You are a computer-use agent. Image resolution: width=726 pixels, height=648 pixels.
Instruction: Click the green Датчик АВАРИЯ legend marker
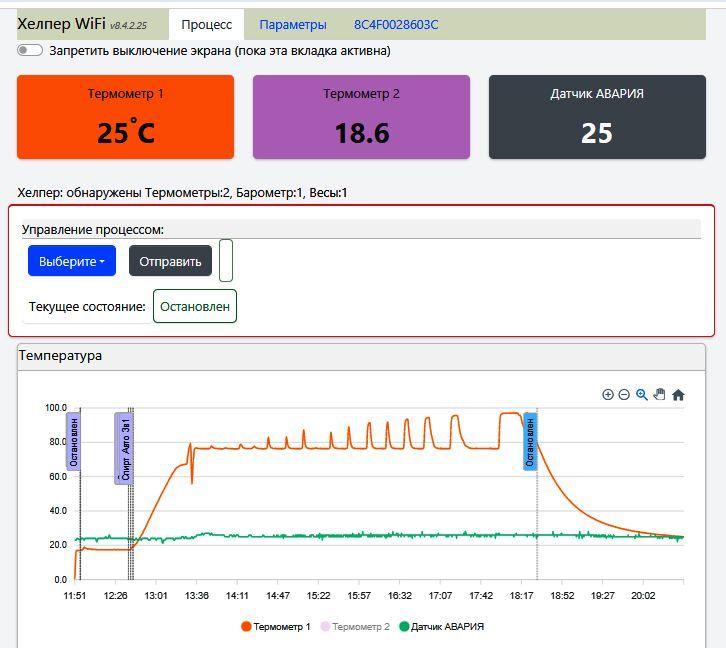404,627
